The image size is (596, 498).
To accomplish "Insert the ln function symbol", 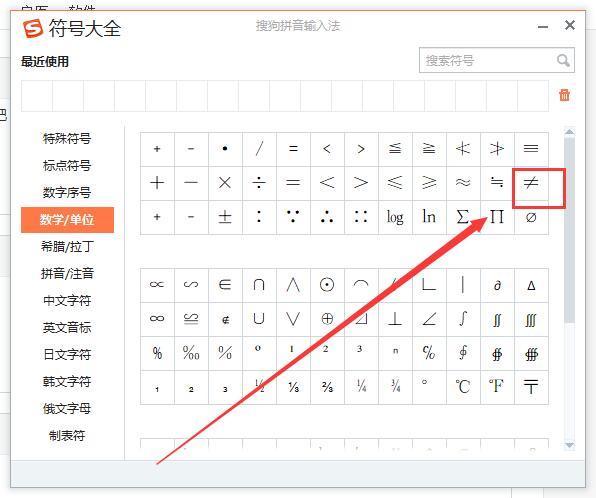I will [429, 217].
